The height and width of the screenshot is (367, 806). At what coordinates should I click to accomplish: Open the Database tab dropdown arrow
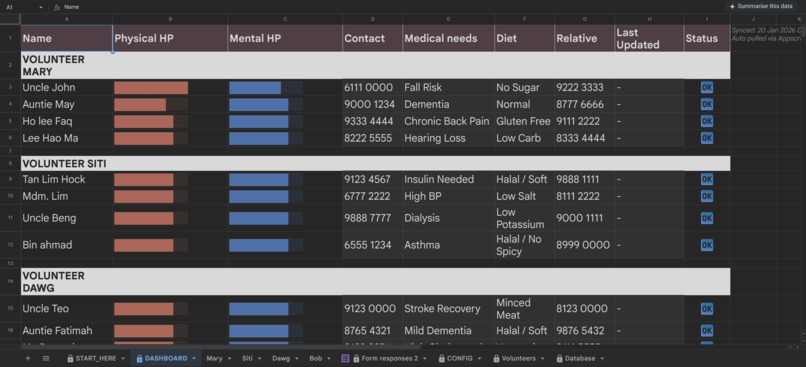(601, 359)
